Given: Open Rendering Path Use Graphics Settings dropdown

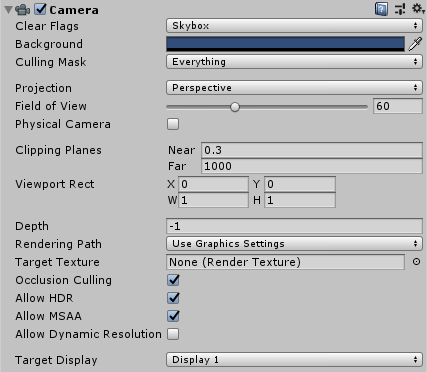Looking at the screenshot, I should pos(294,244).
